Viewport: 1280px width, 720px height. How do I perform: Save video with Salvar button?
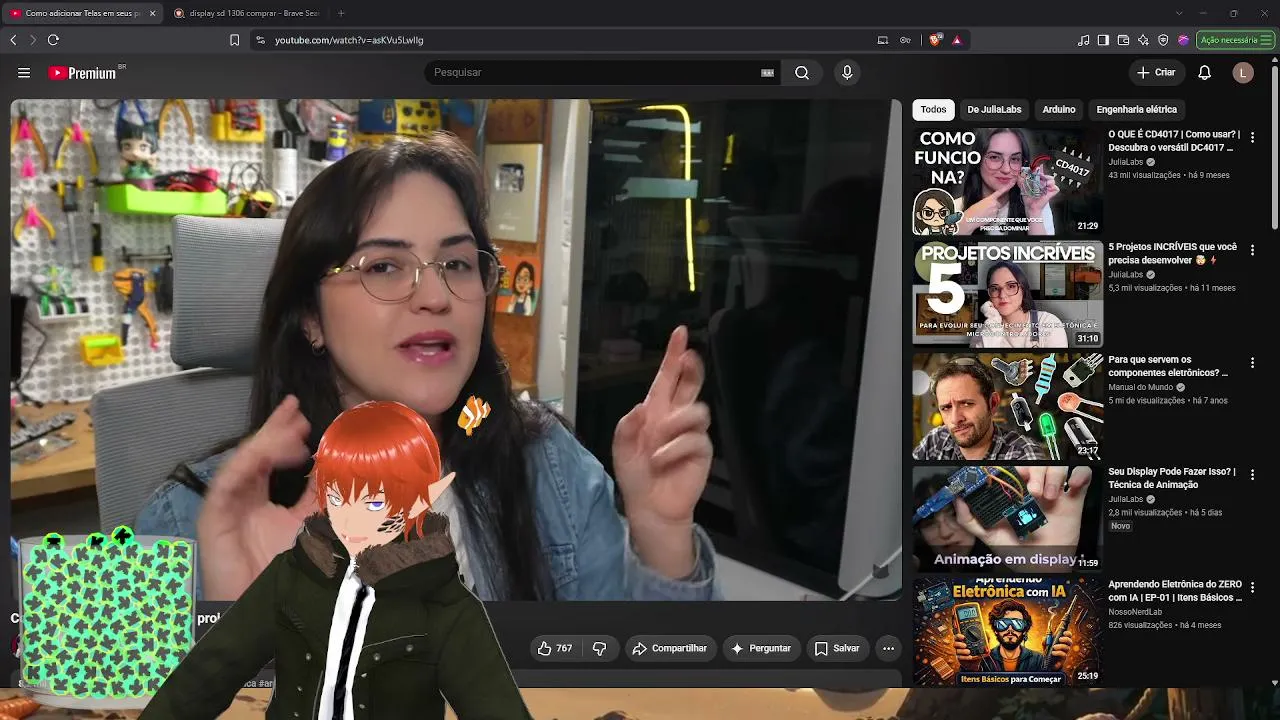pyautogui.click(x=837, y=649)
